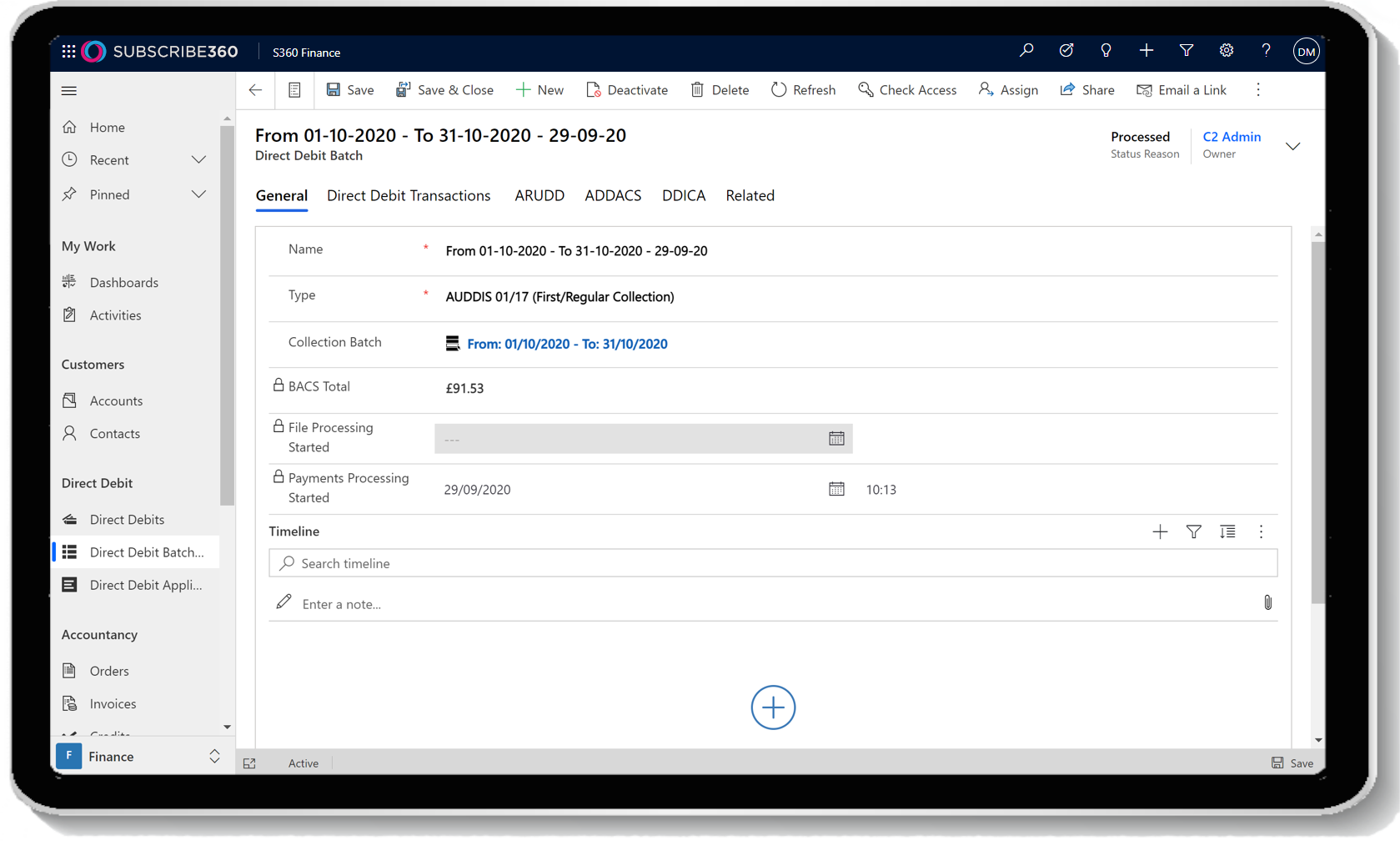
Task: Open the advanced find filter icon
Action: point(1186,51)
